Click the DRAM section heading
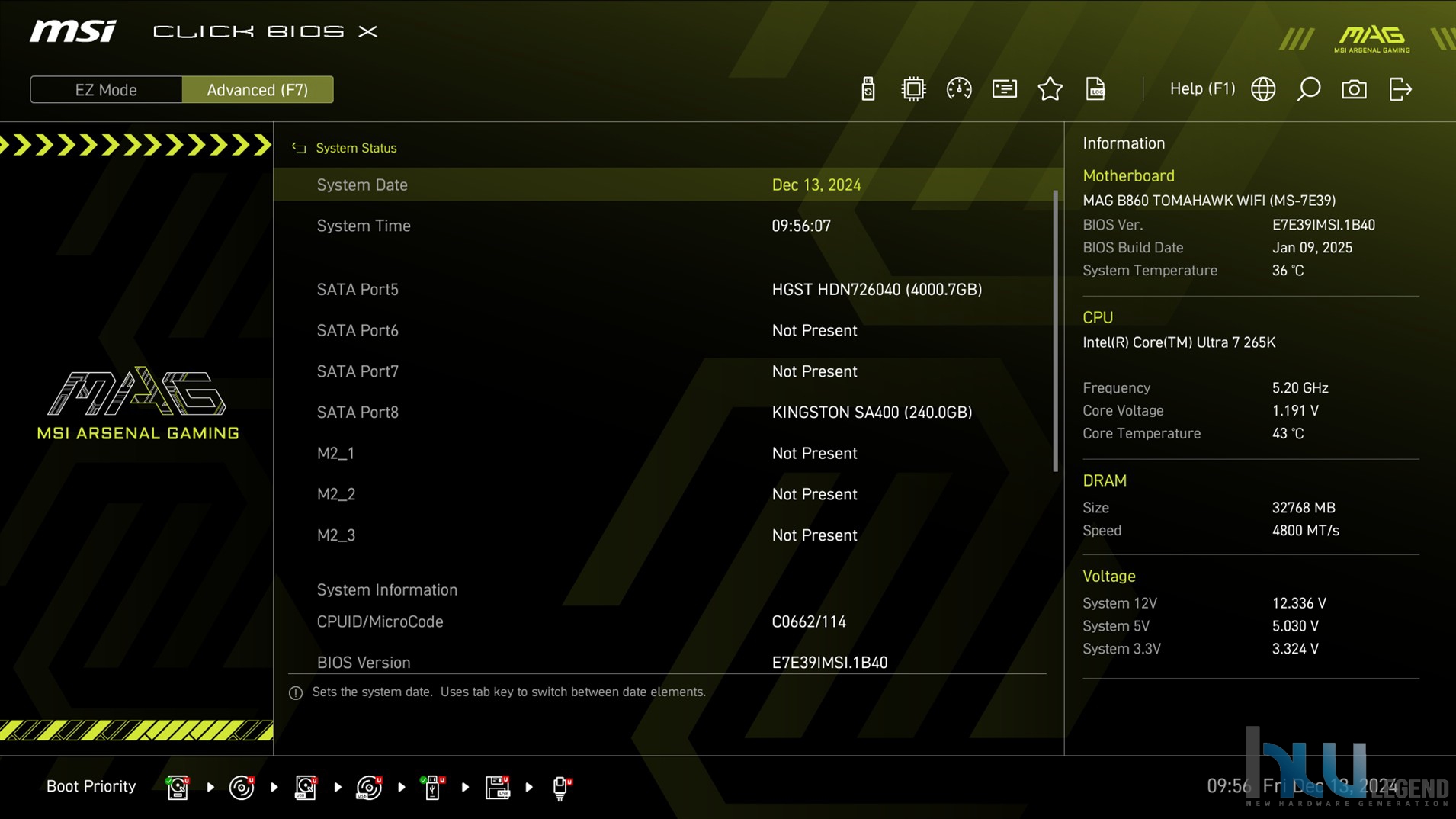The width and height of the screenshot is (1456, 819). coord(1105,480)
